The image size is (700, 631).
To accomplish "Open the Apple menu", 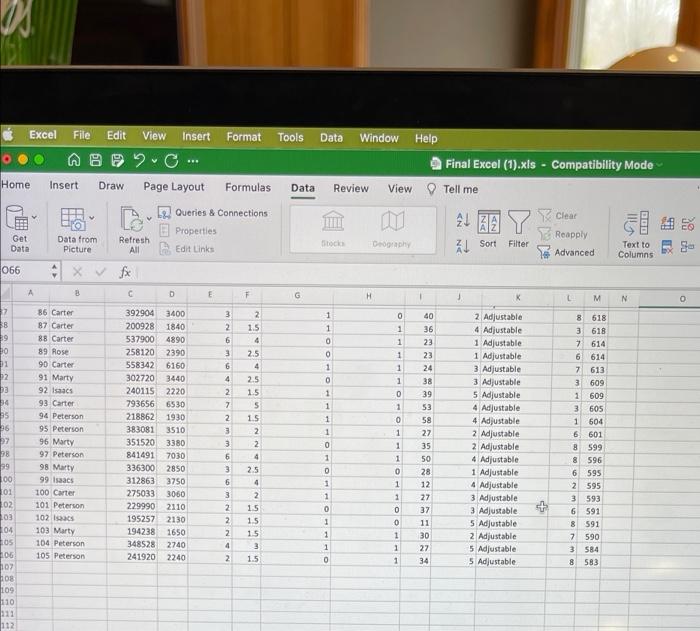I will coord(7,134).
